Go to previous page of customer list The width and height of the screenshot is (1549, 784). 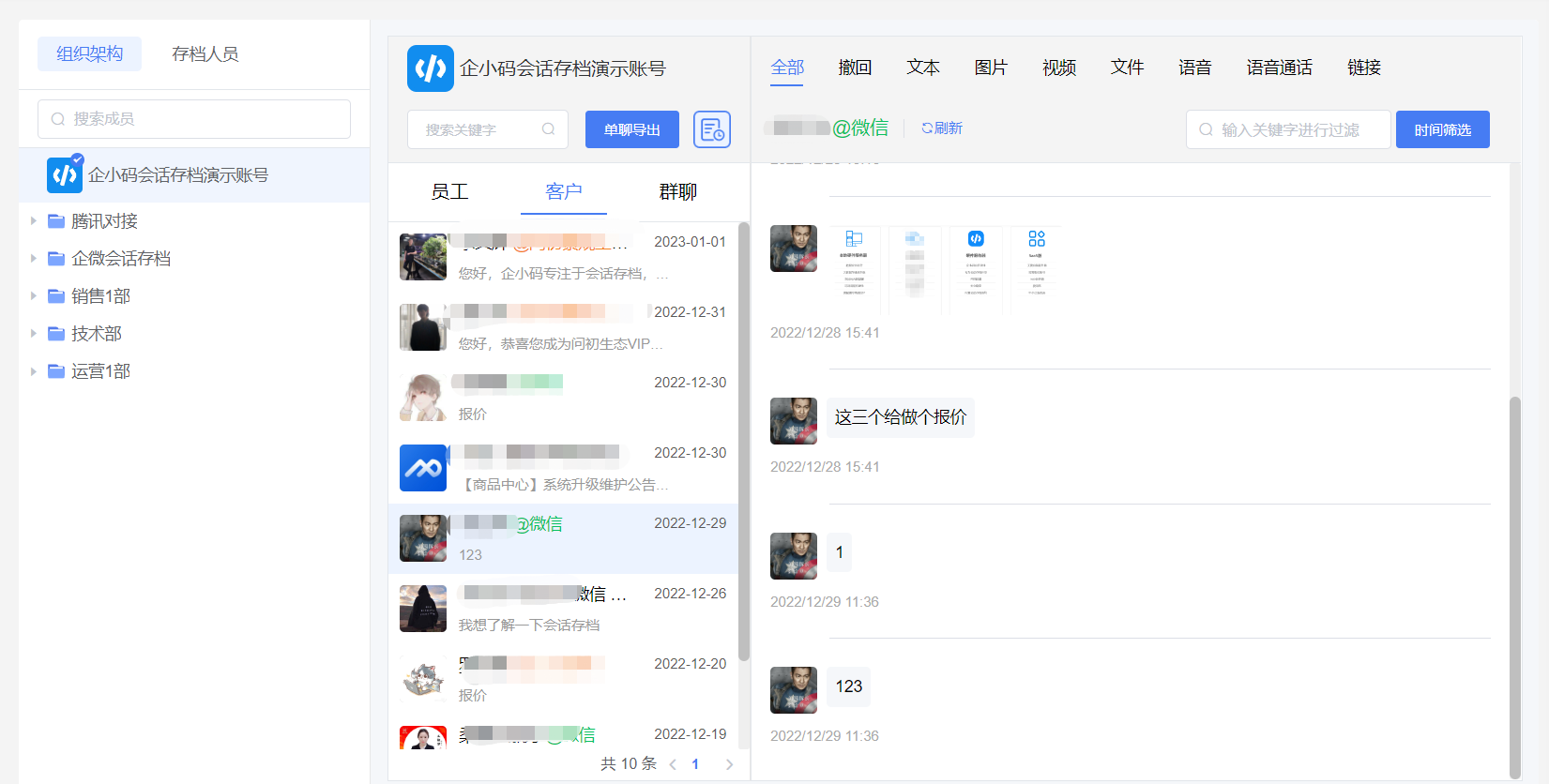673,764
